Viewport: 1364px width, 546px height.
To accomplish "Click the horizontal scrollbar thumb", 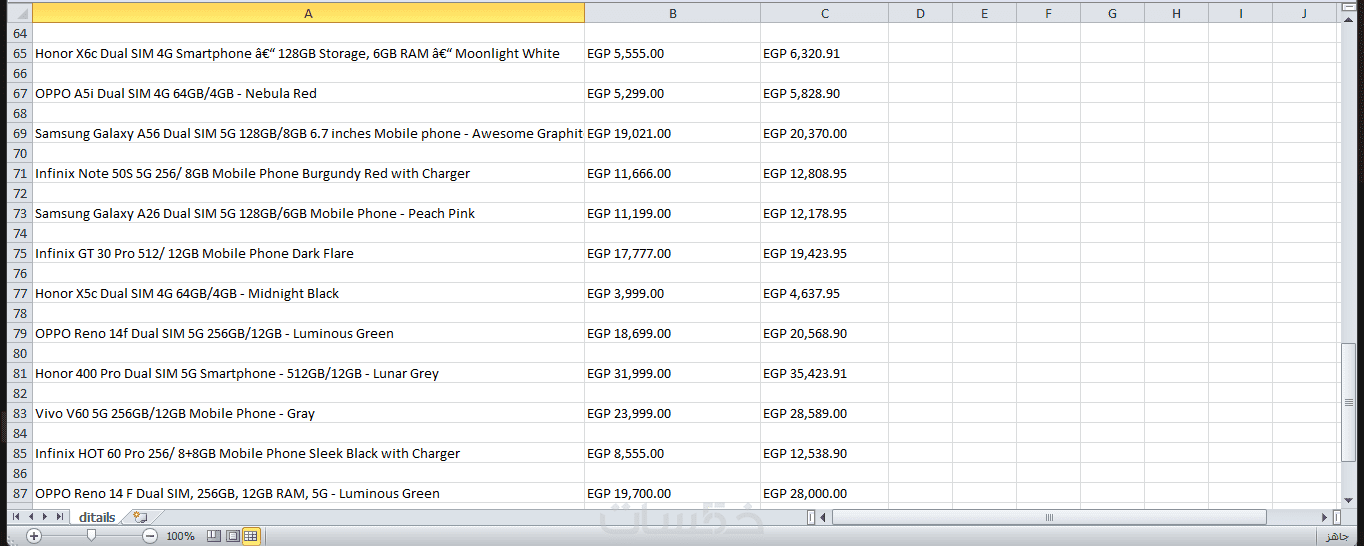I will coord(1049,517).
